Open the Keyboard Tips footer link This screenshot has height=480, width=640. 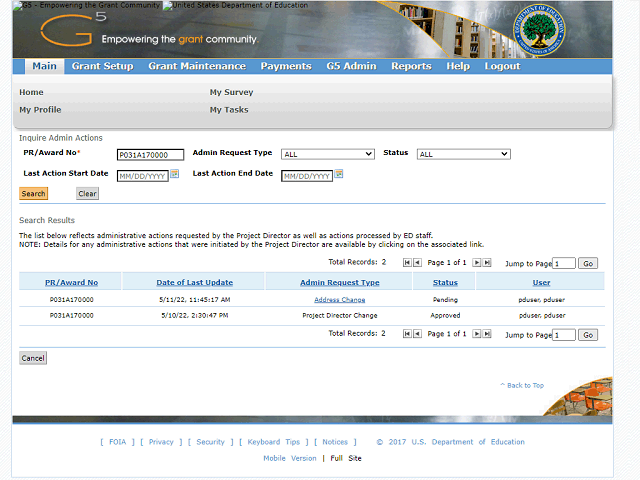273,442
